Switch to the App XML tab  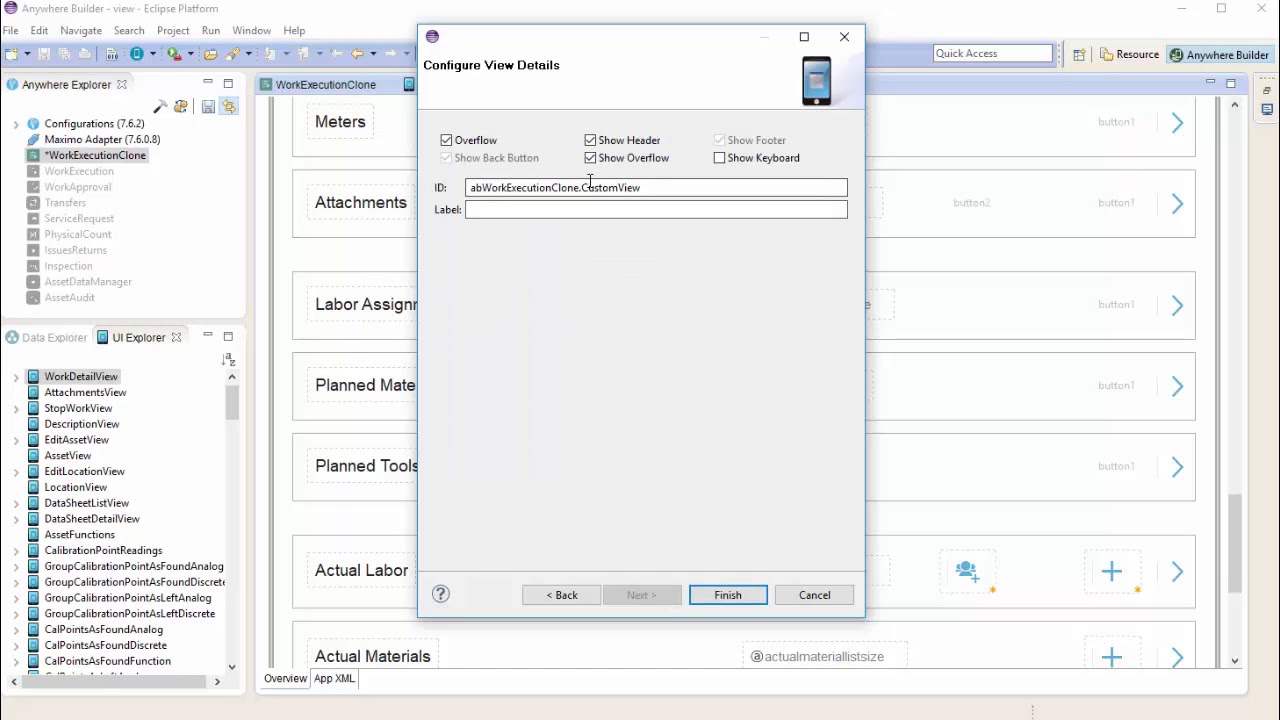point(334,678)
